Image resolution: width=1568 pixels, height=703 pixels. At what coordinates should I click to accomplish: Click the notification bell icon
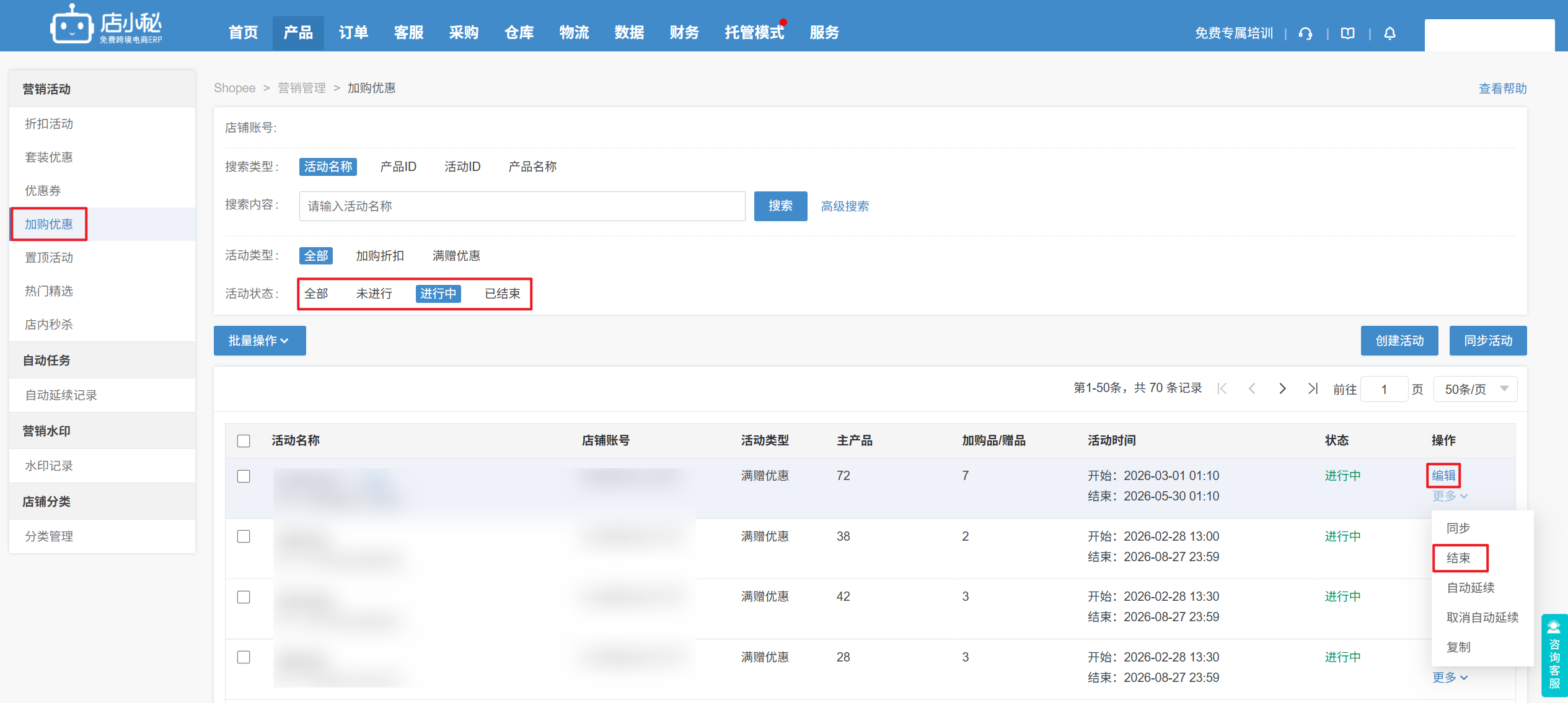(x=1390, y=33)
